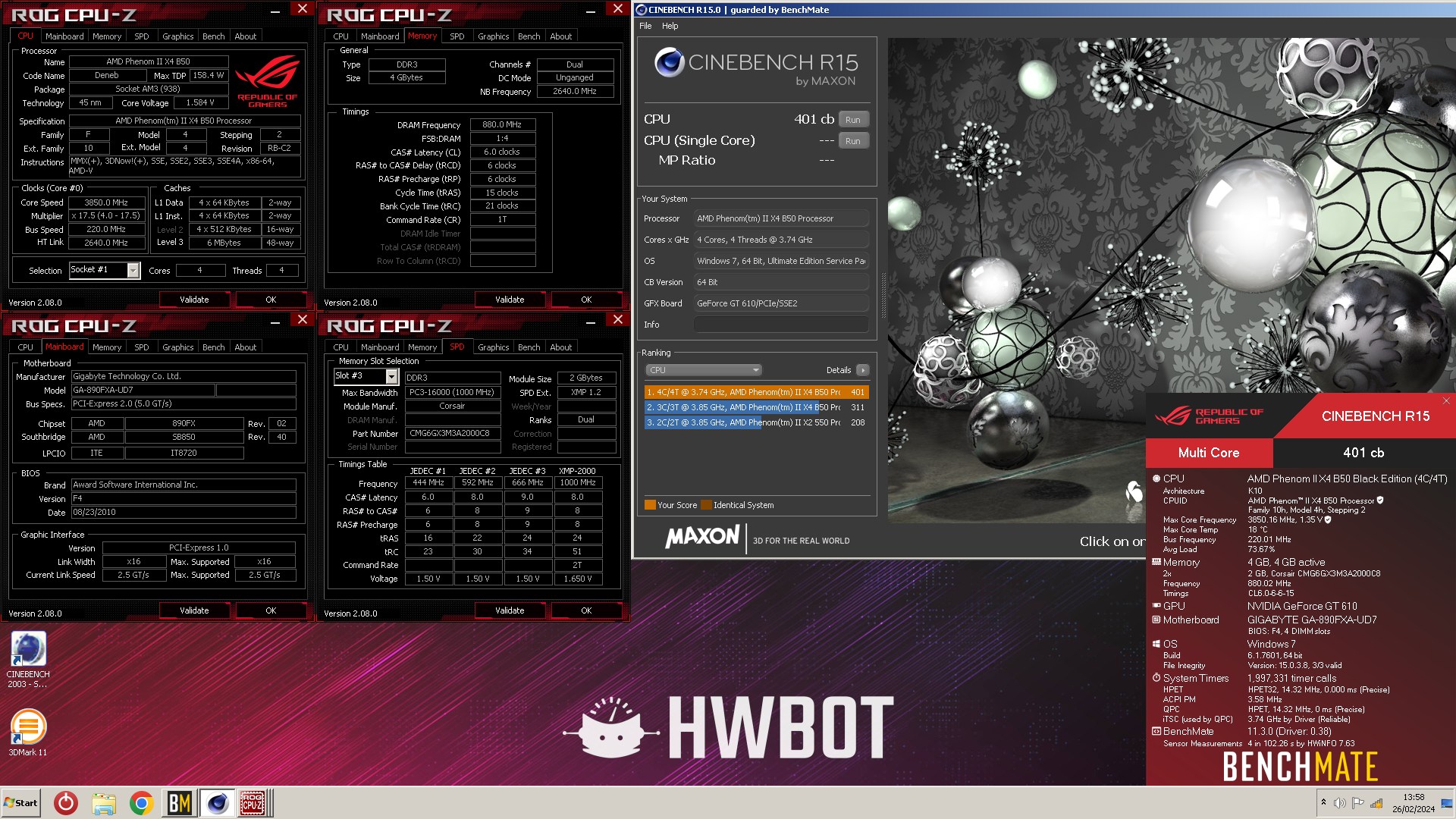This screenshot has height=819, width=1456.
Task: Switch to the CPU tab in the CPU-Z SPD window
Action: (340, 347)
